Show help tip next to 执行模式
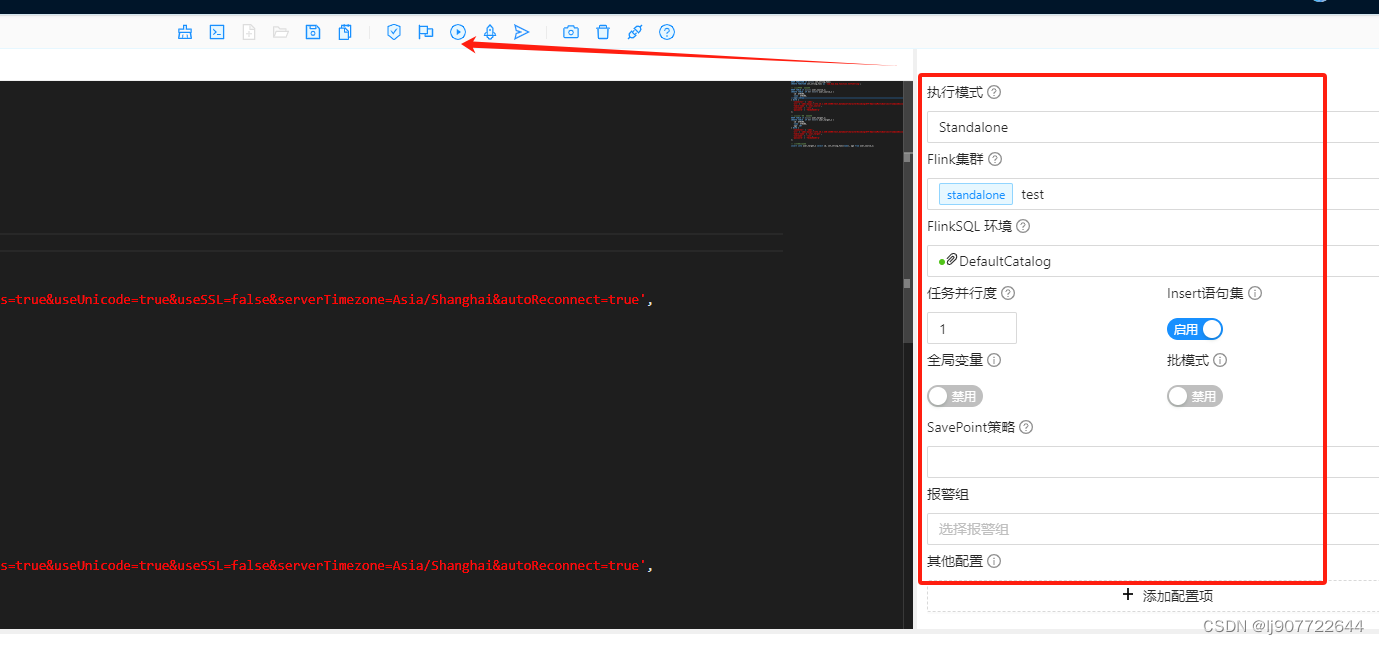Image resolution: width=1379 pixels, height=645 pixels. [994, 92]
